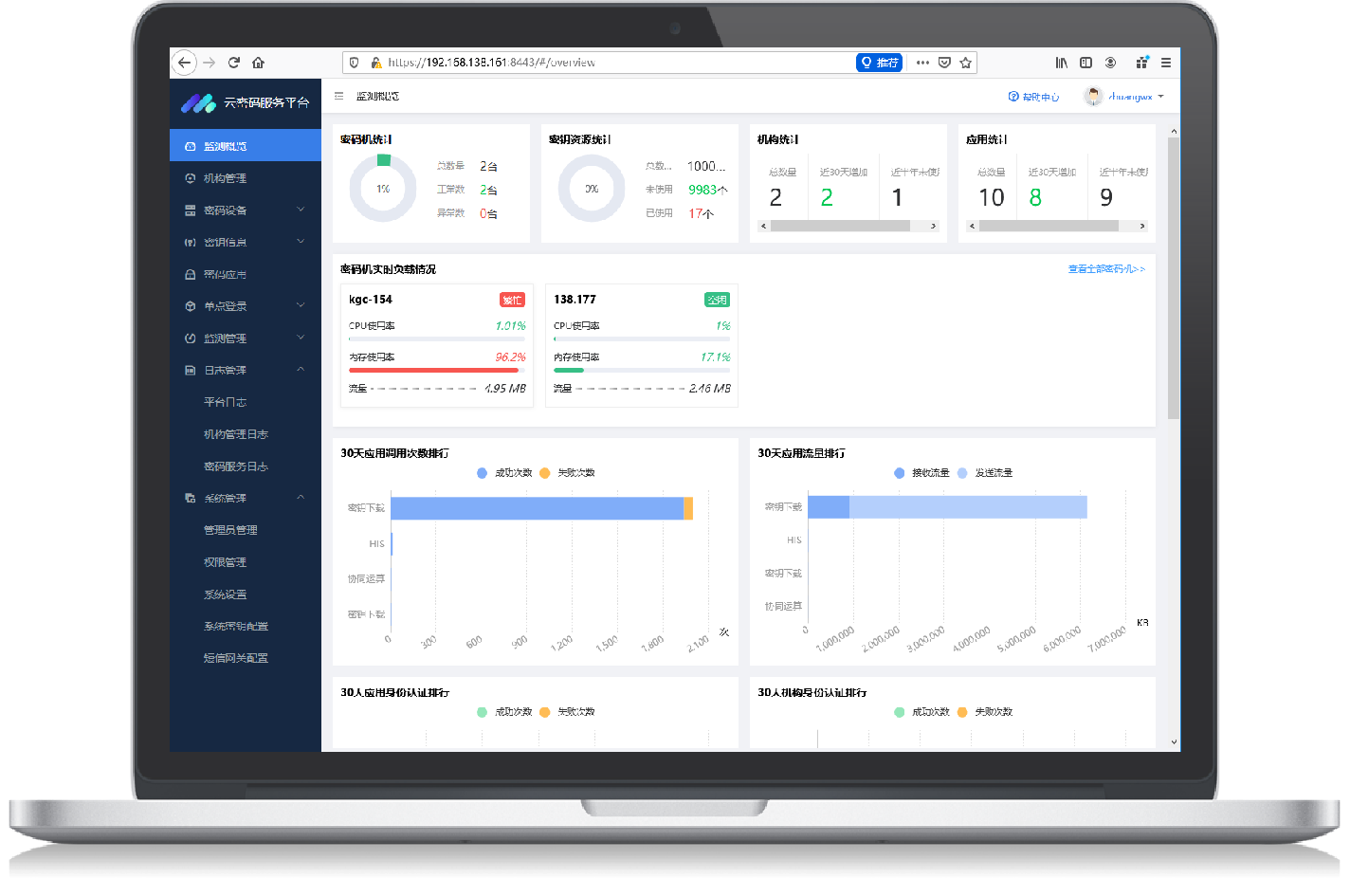Expand the 密码设备 sidebar menu
This screenshot has height=896, width=1350.
pos(301,210)
